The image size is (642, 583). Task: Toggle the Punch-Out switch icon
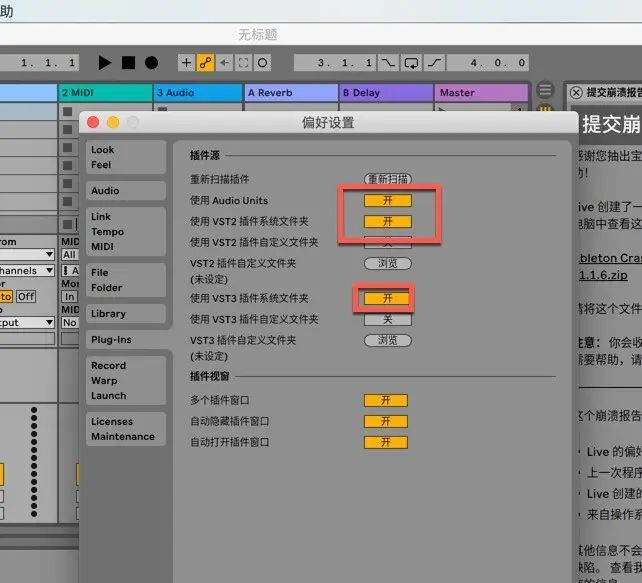(434, 63)
